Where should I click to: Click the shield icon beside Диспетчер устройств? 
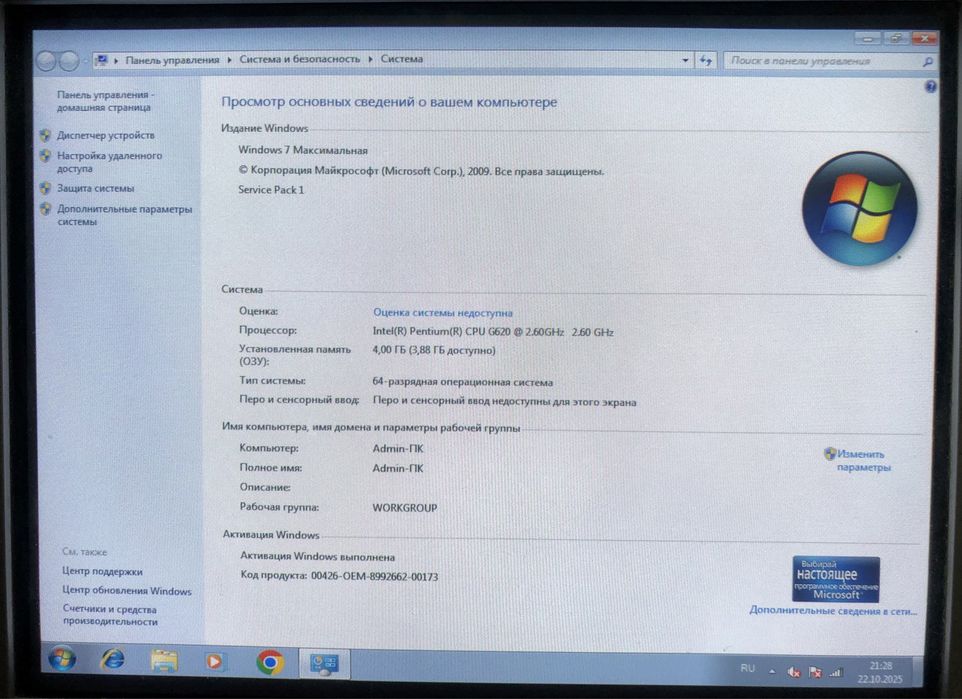(x=45, y=135)
